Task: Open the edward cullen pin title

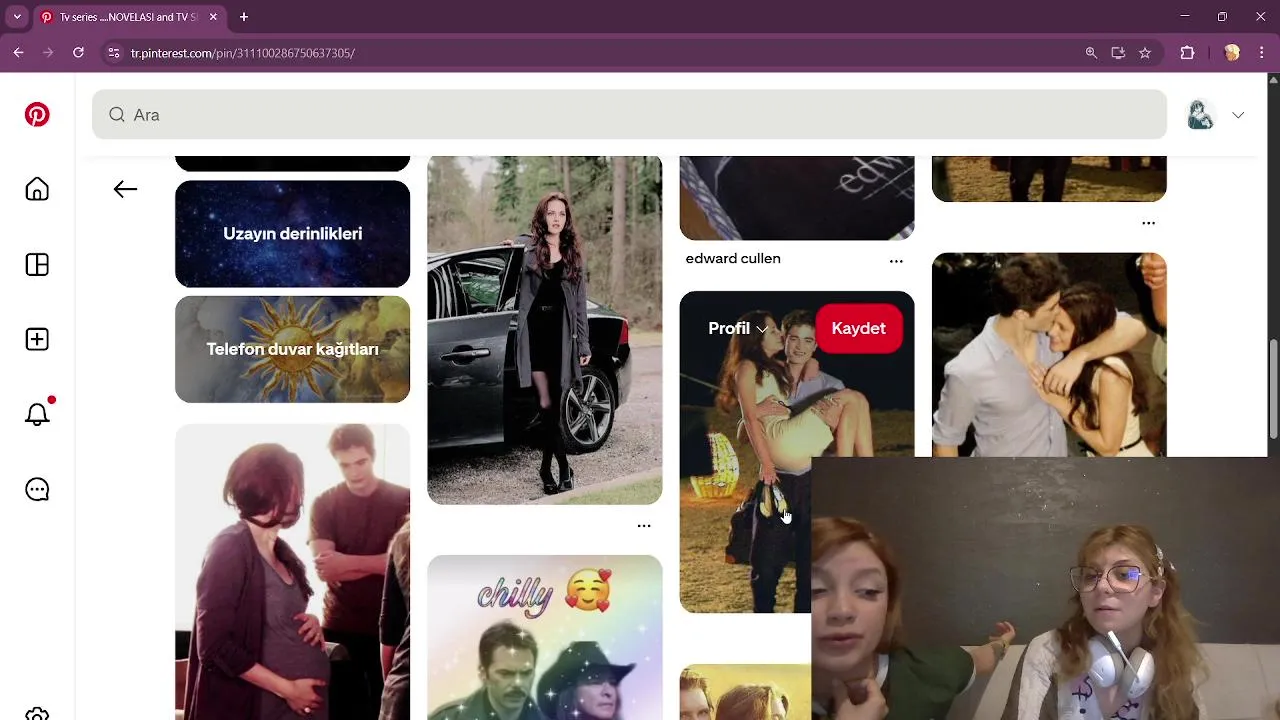Action: click(x=733, y=258)
